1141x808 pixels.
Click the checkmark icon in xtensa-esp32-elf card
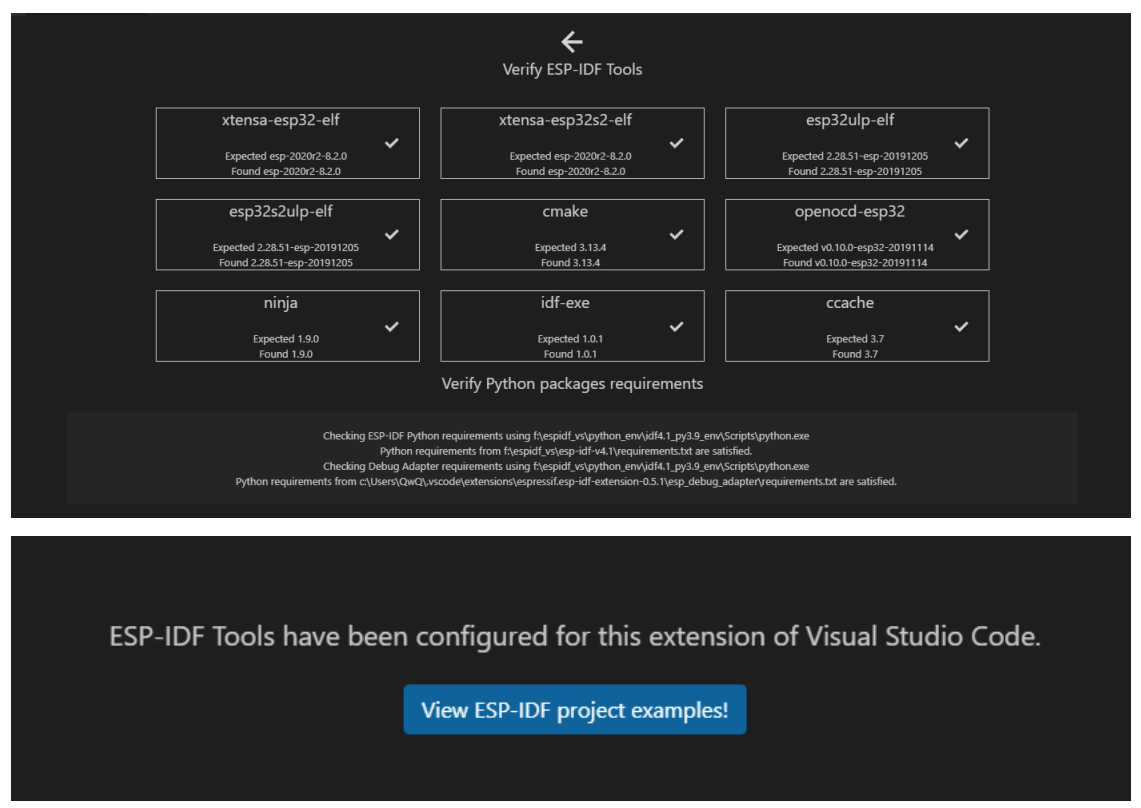(x=391, y=143)
